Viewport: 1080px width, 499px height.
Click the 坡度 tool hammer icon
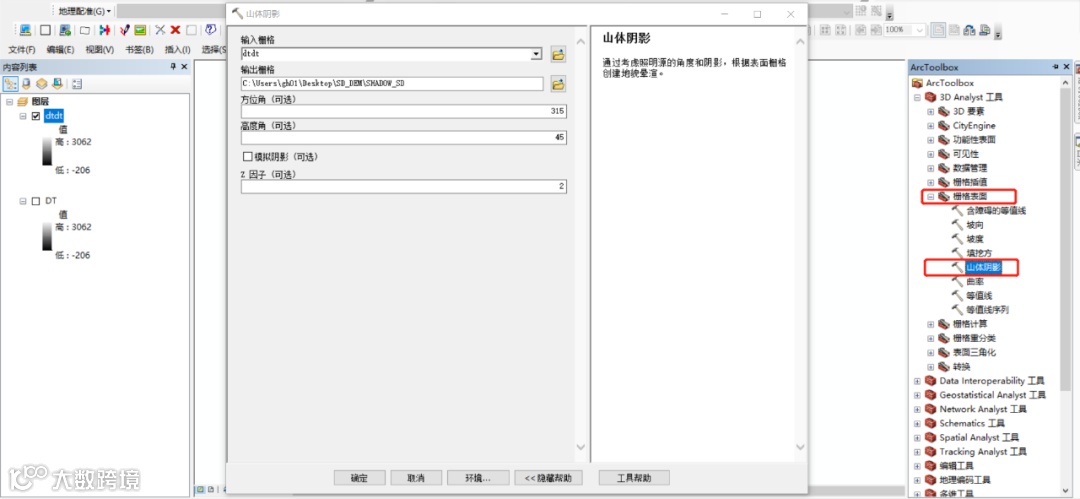point(957,238)
